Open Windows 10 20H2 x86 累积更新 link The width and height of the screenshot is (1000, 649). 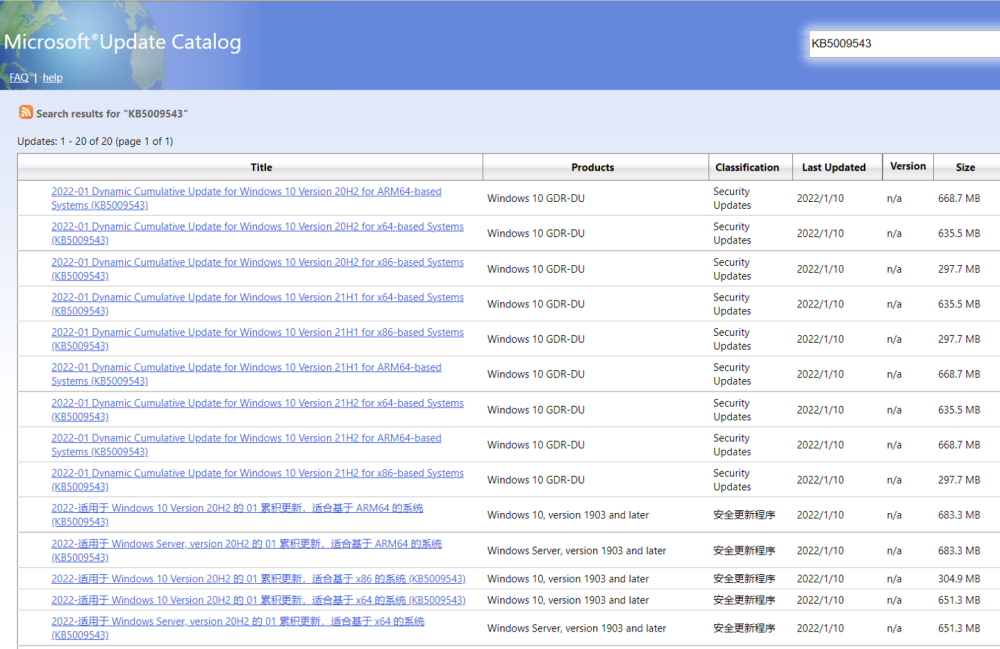[x=258, y=579]
